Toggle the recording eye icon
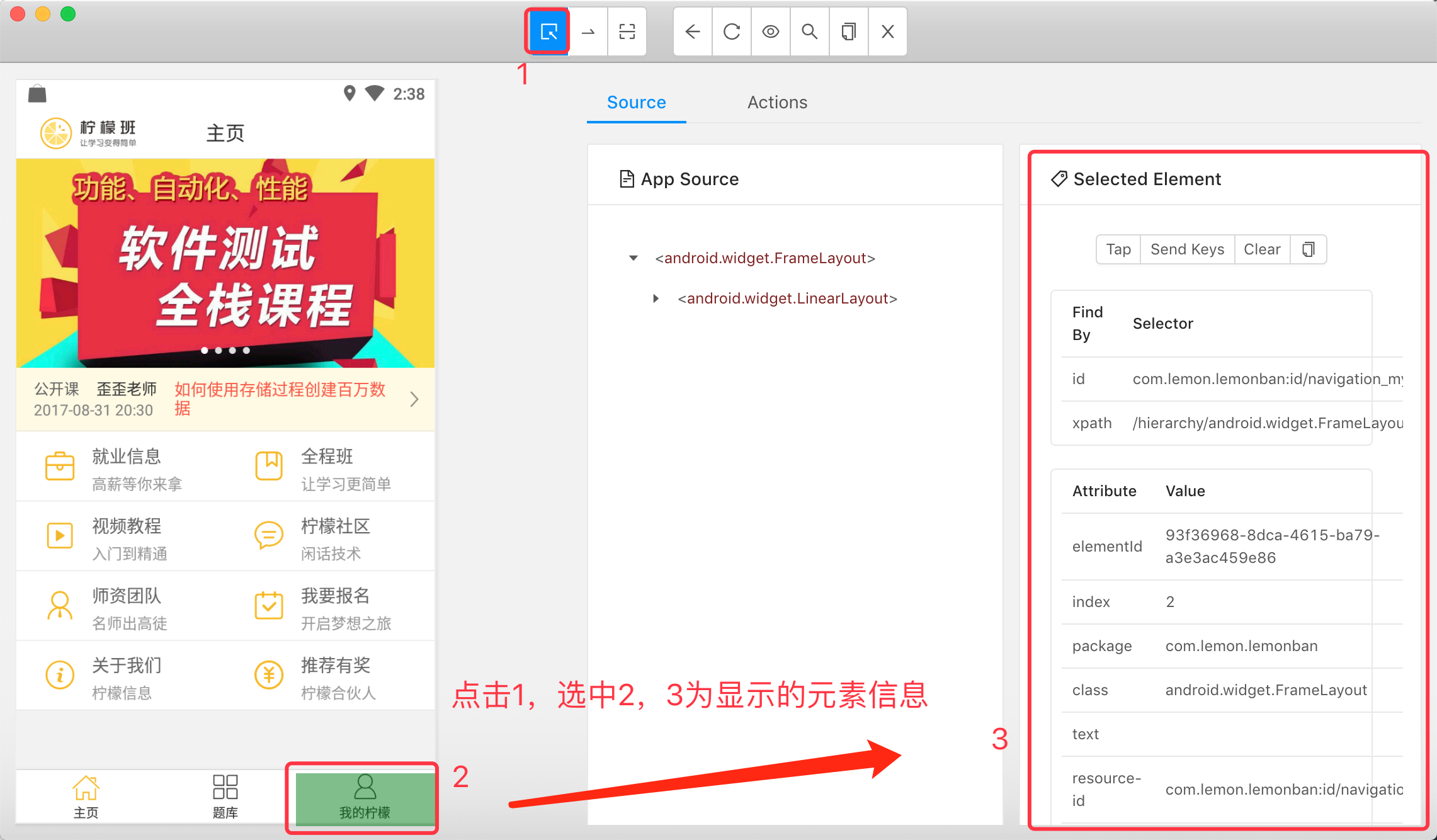 771,31
